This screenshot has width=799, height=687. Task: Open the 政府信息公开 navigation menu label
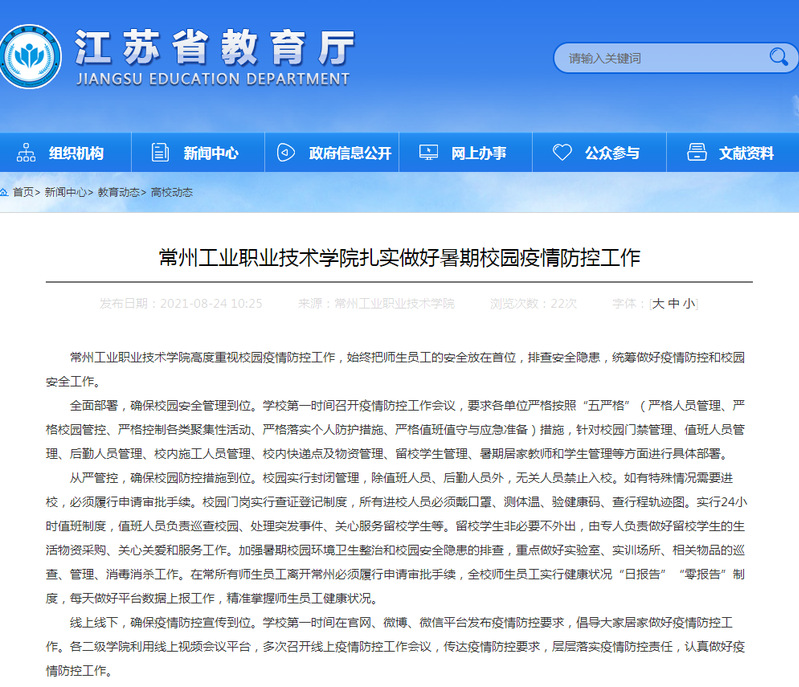tap(350, 153)
